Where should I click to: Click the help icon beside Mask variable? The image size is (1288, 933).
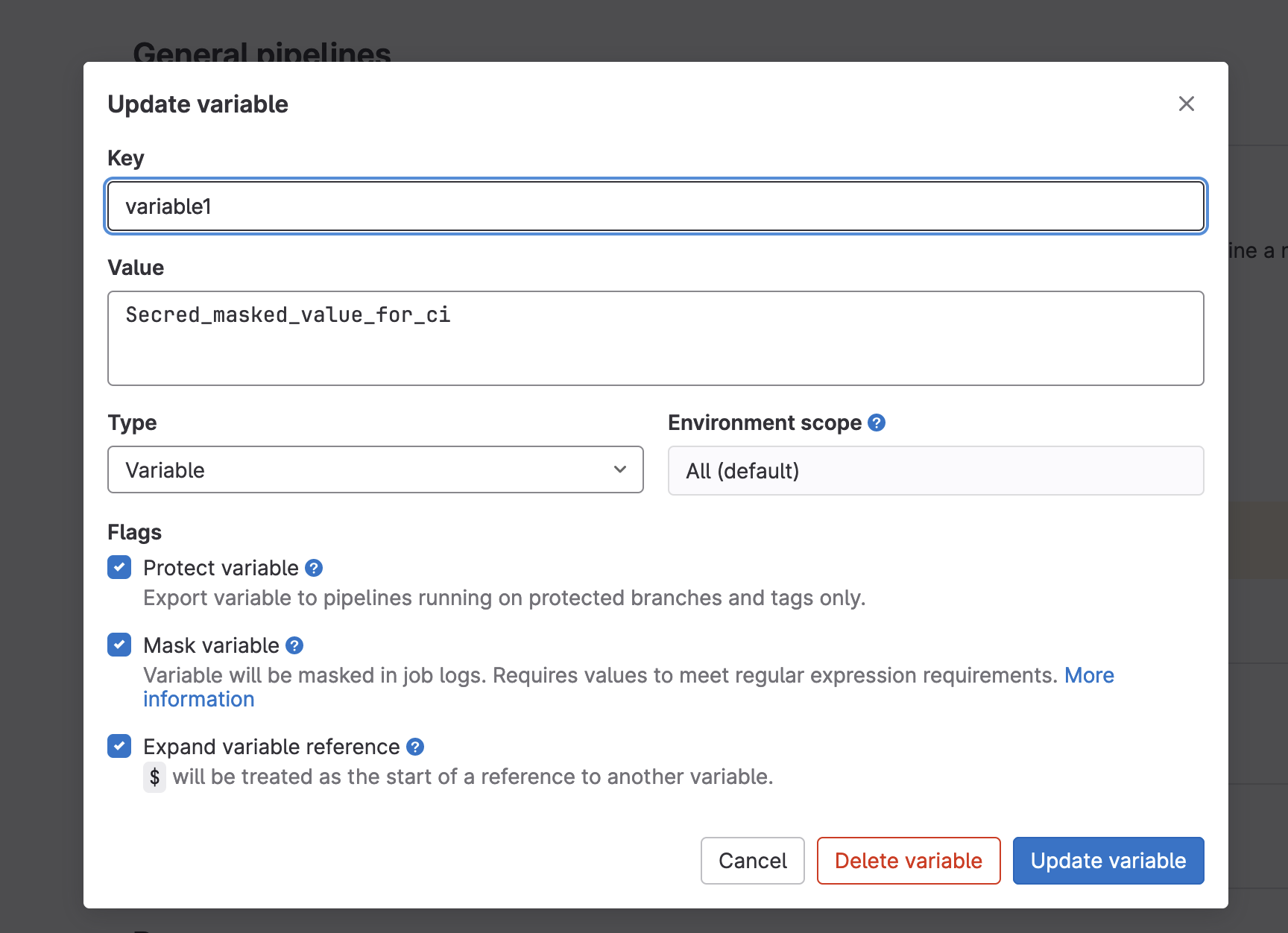(x=294, y=645)
